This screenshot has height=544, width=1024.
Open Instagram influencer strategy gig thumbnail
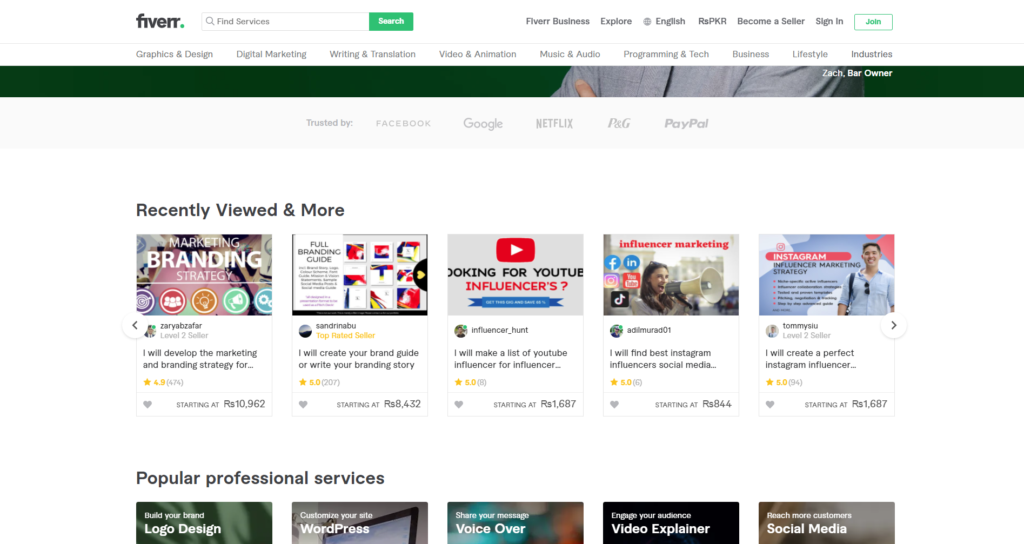click(827, 275)
